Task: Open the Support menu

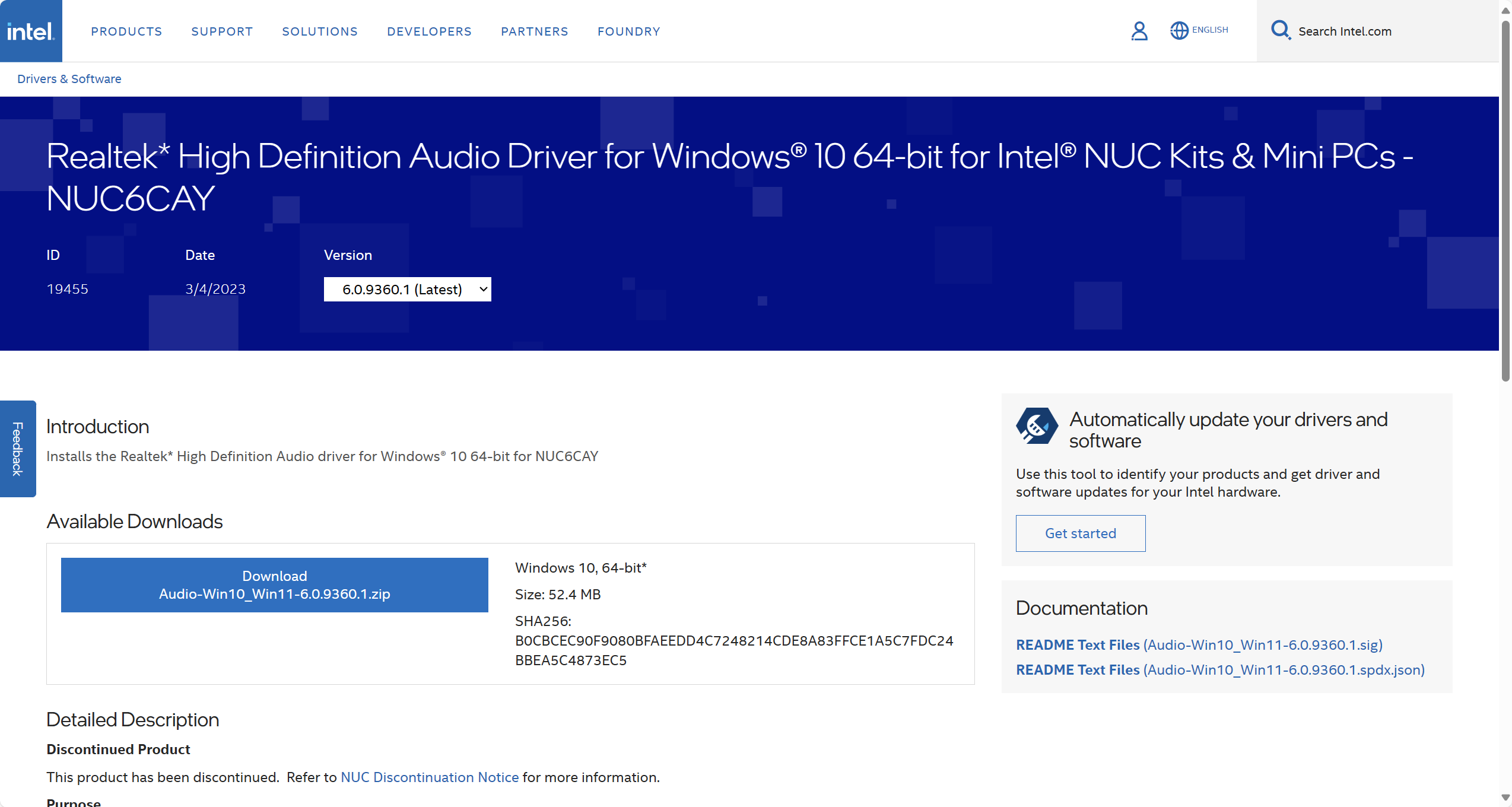Action: click(222, 31)
